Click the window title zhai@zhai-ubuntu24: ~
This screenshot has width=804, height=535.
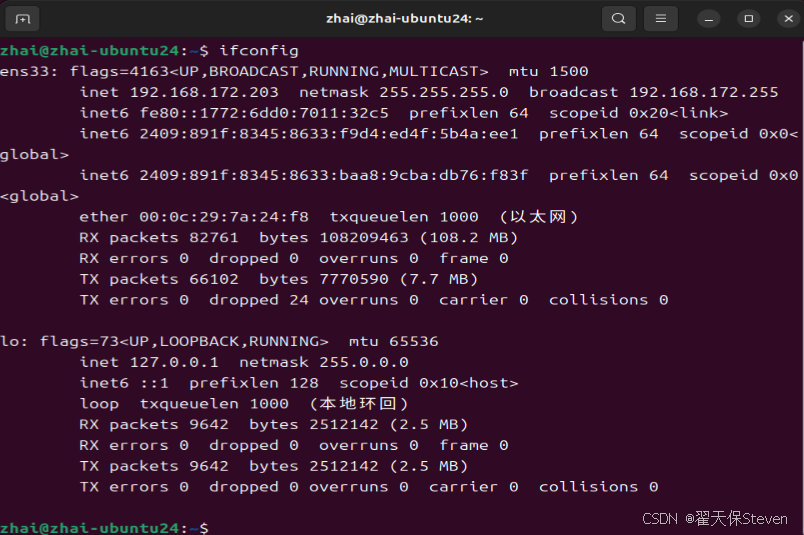point(405,19)
